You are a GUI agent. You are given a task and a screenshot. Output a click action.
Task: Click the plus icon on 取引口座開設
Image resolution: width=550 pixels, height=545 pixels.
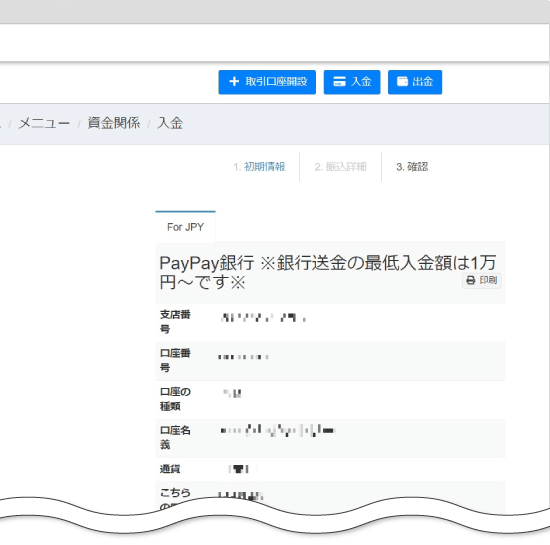point(234,82)
